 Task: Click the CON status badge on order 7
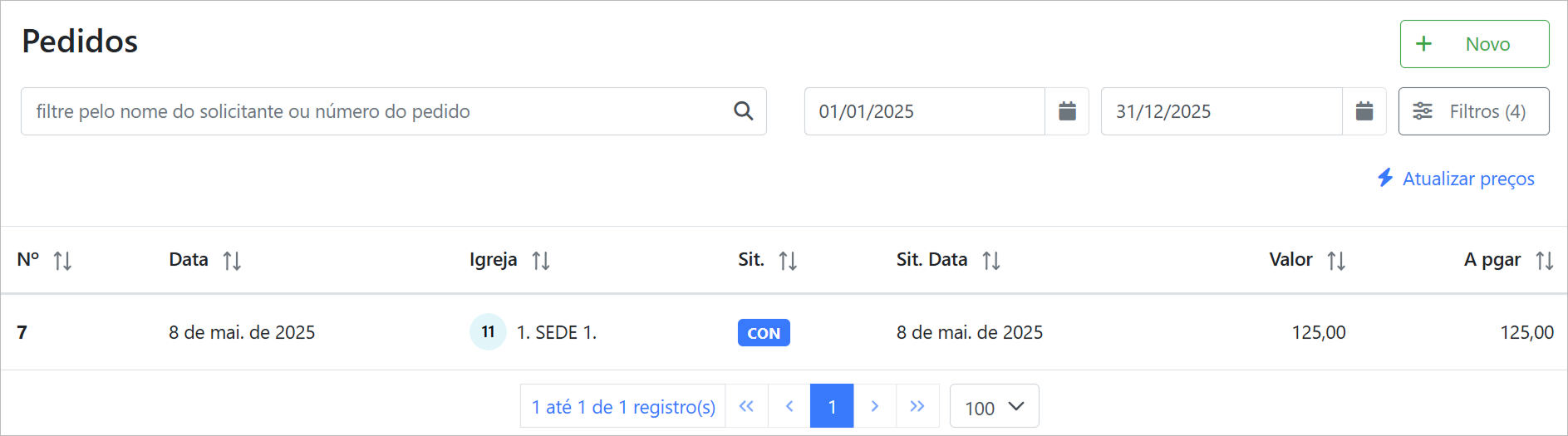(764, 333)
